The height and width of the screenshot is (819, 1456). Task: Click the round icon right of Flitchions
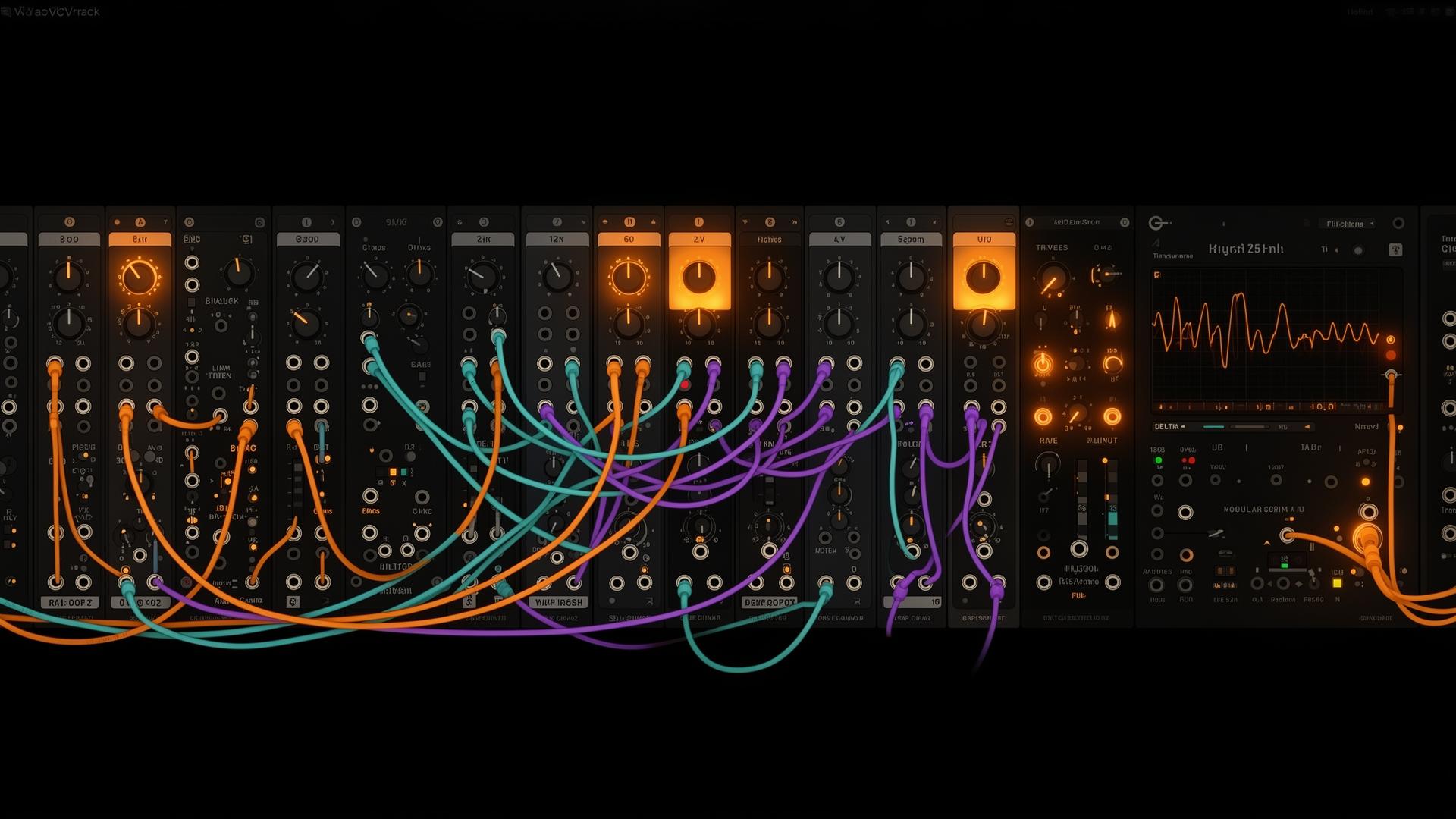pos(1398,223)
